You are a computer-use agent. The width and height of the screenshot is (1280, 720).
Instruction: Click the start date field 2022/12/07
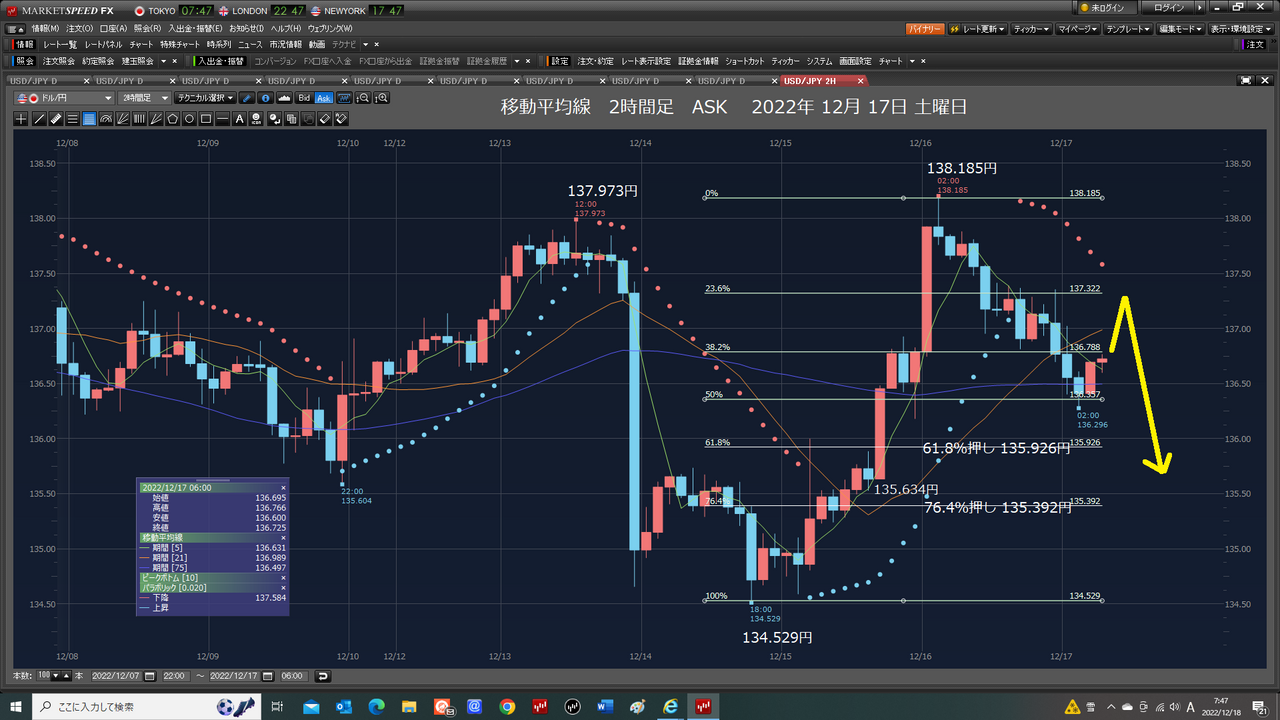point(117,676)
